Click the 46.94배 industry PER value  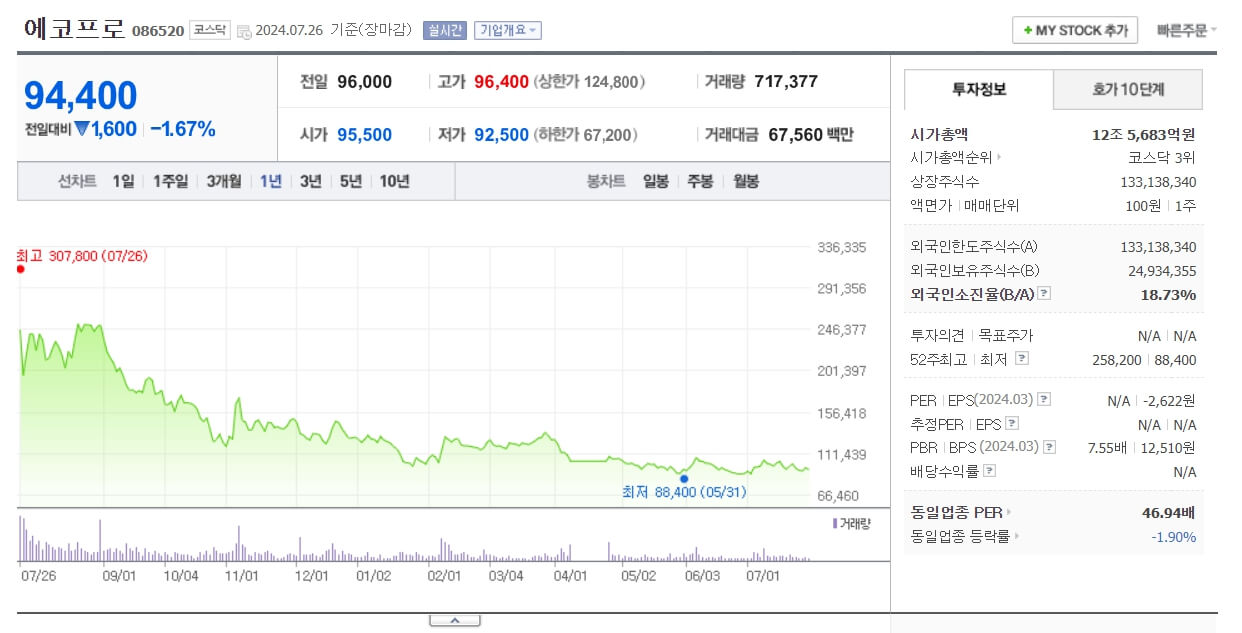point(1169,512)
